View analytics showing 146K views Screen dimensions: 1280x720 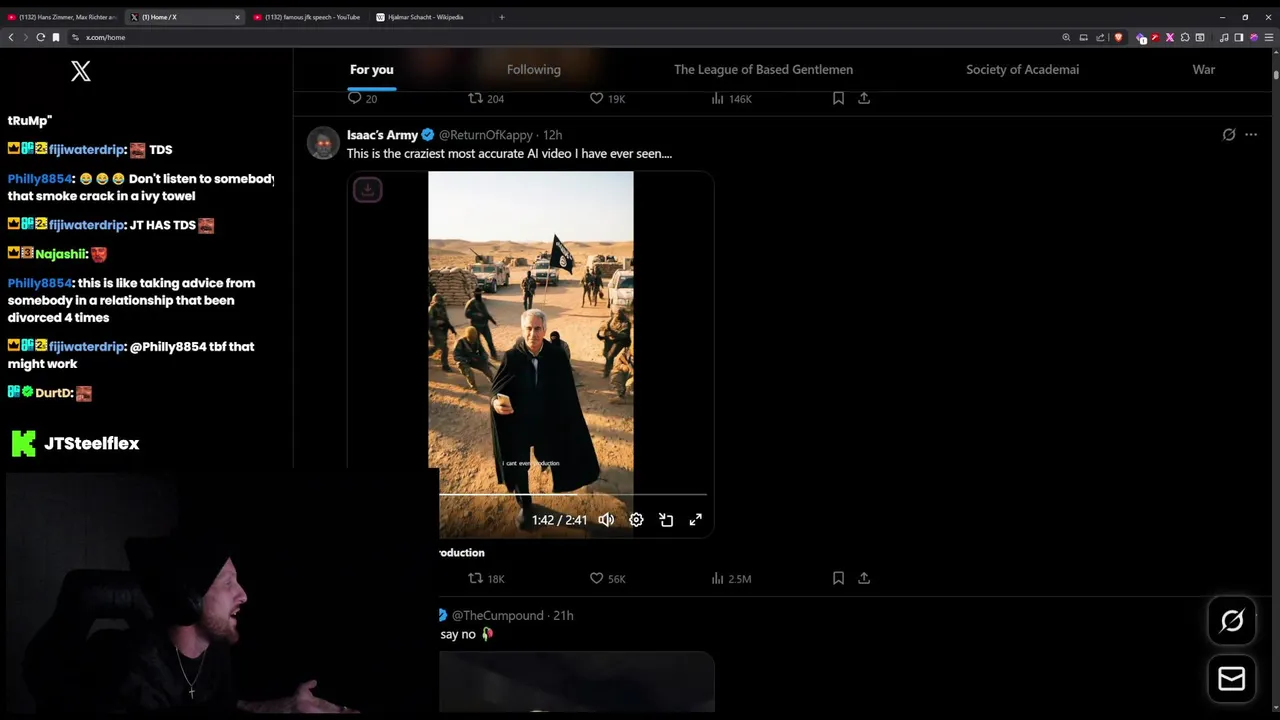click(731, 98)
